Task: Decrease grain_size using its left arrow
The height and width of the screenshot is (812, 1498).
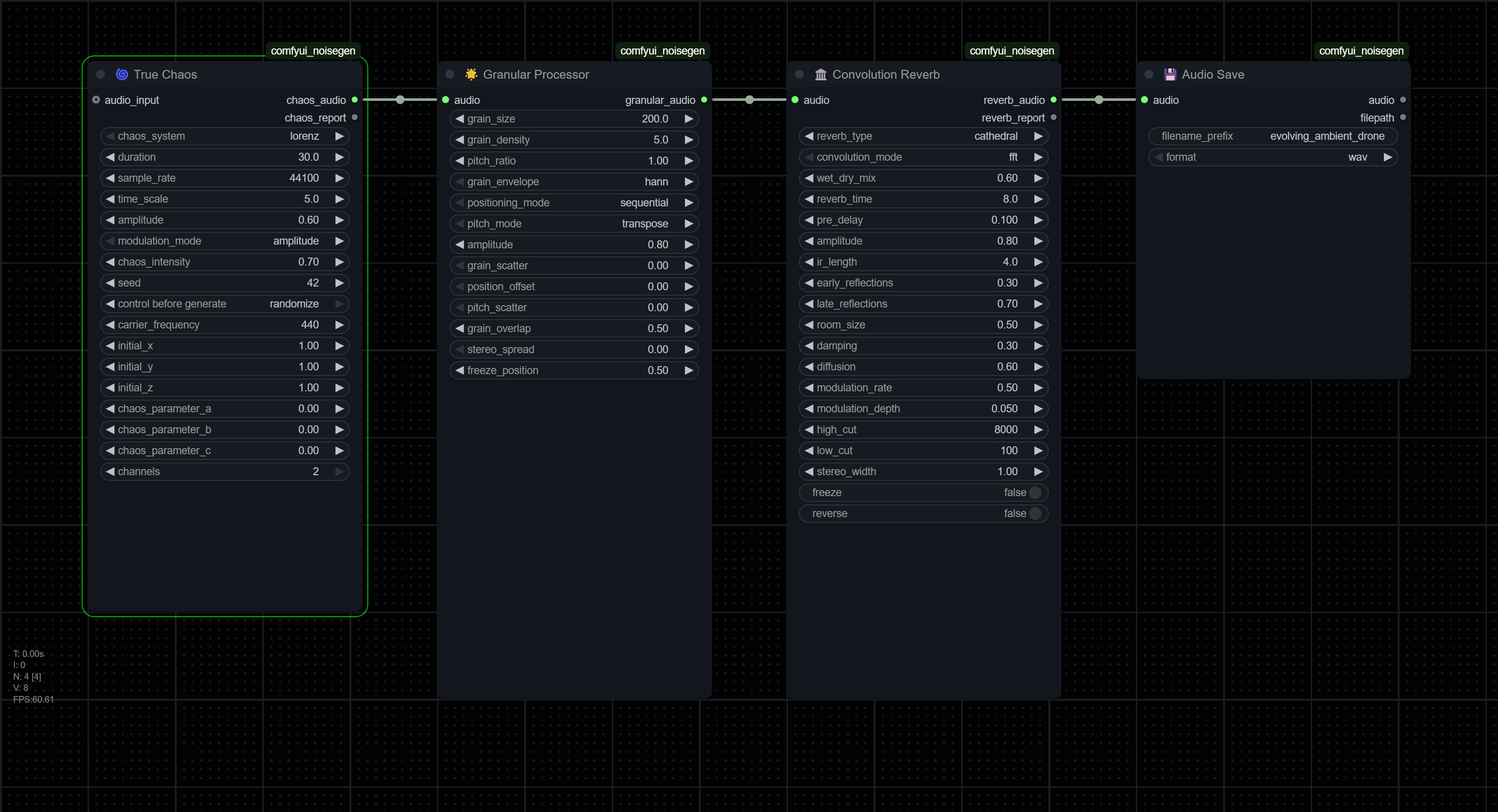Action: coord(460,119)
